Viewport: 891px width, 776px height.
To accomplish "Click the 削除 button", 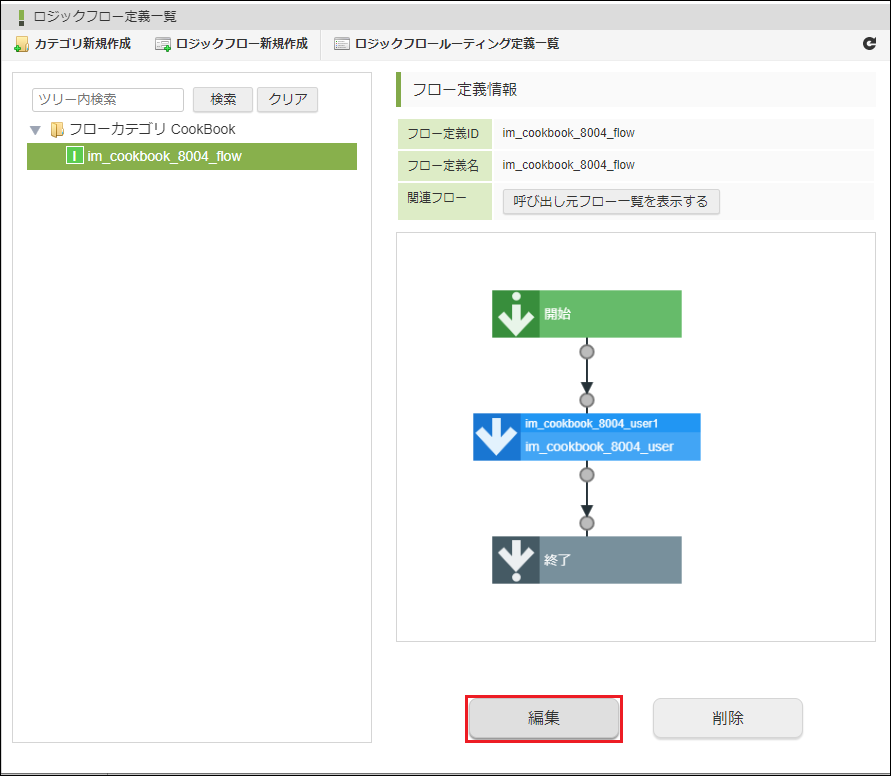I will point(728,718).
